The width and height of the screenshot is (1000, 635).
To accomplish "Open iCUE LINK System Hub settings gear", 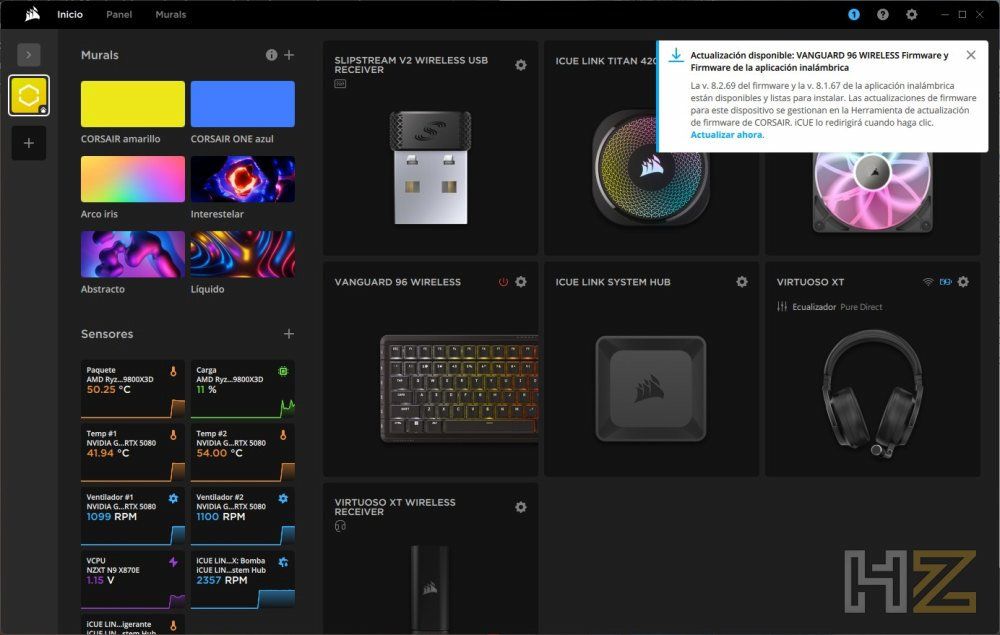I will tap(742, 282).
